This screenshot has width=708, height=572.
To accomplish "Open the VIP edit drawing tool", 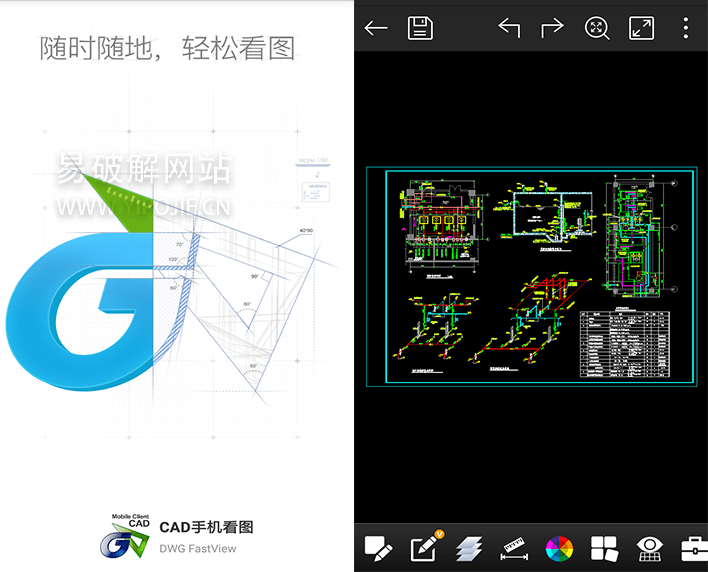I will click(426, 547).
